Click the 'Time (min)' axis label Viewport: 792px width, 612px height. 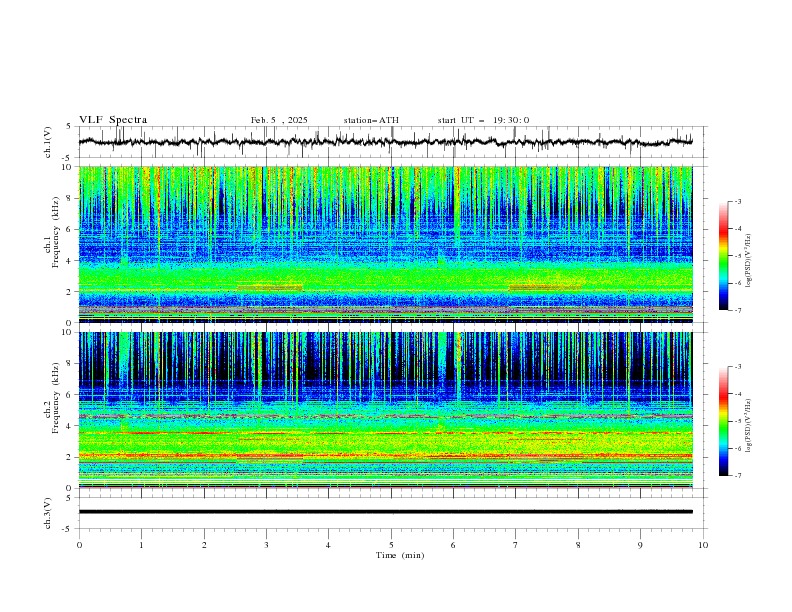tap(400, 555)
